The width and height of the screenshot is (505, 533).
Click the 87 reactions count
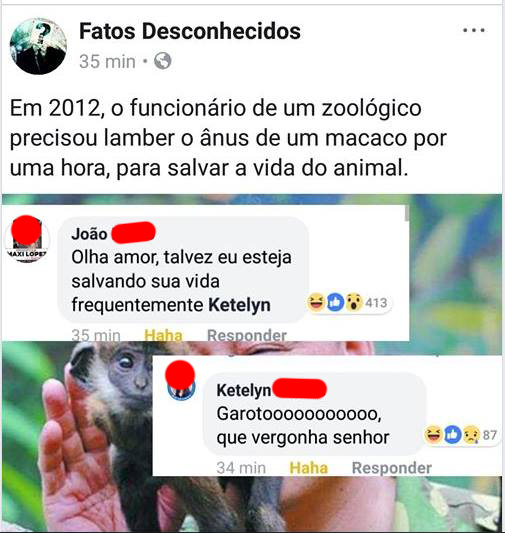point(490,435)
